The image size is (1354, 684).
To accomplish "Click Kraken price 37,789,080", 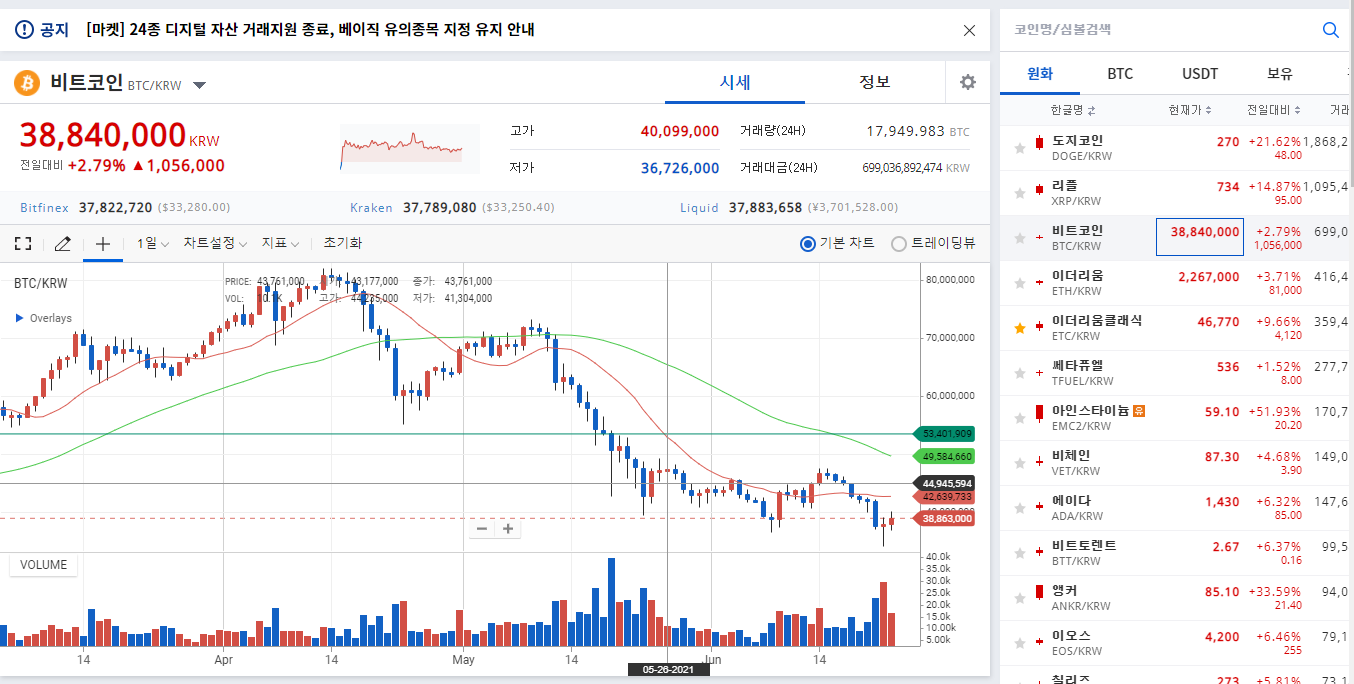I will [x=440, y=208].
